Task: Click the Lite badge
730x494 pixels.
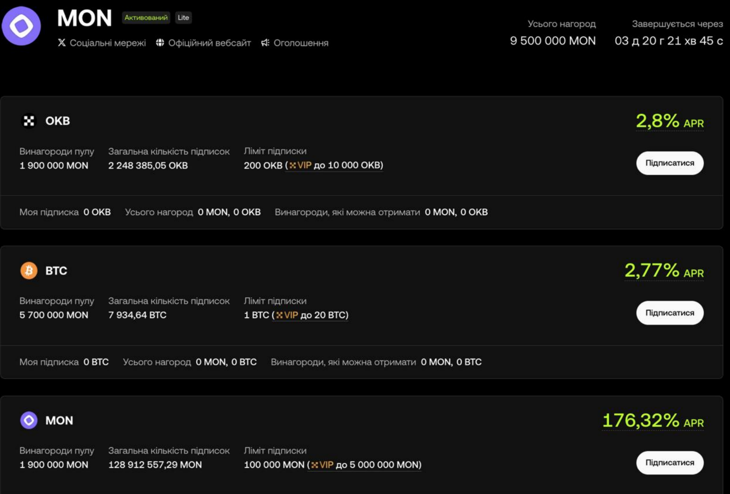Action: [x=183, y=18]
